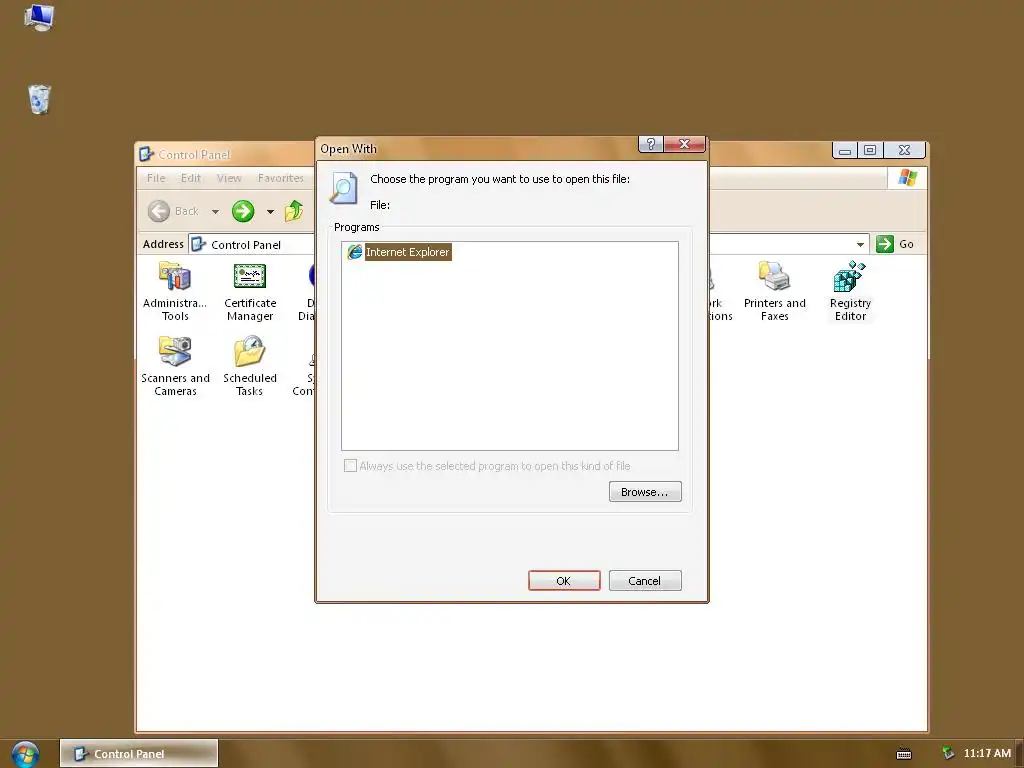Viewport: 1024px width, 768px height.
Task: Open the Favorites menu in Control Panel
Action: [281, 178]
